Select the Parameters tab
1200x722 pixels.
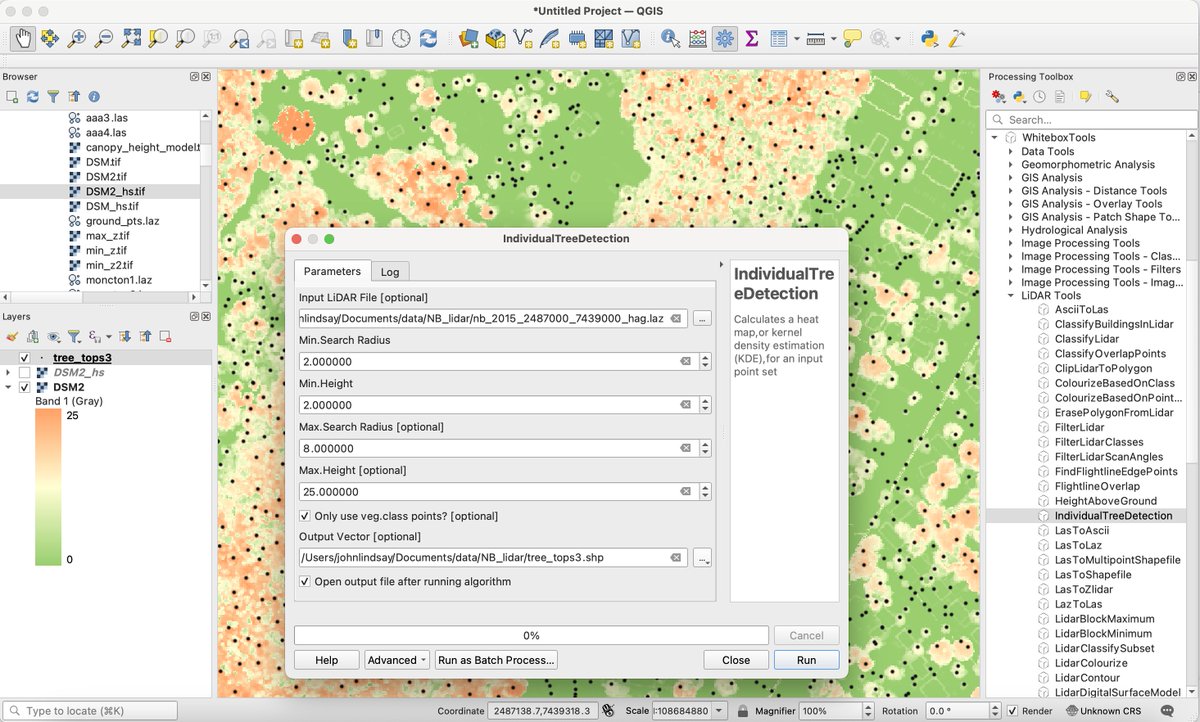(x=331, y=270)
